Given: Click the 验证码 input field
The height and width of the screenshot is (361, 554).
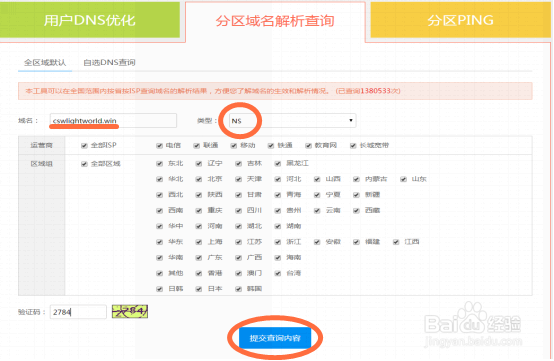Looking at the screenshot, I should [x=78, y=312].
